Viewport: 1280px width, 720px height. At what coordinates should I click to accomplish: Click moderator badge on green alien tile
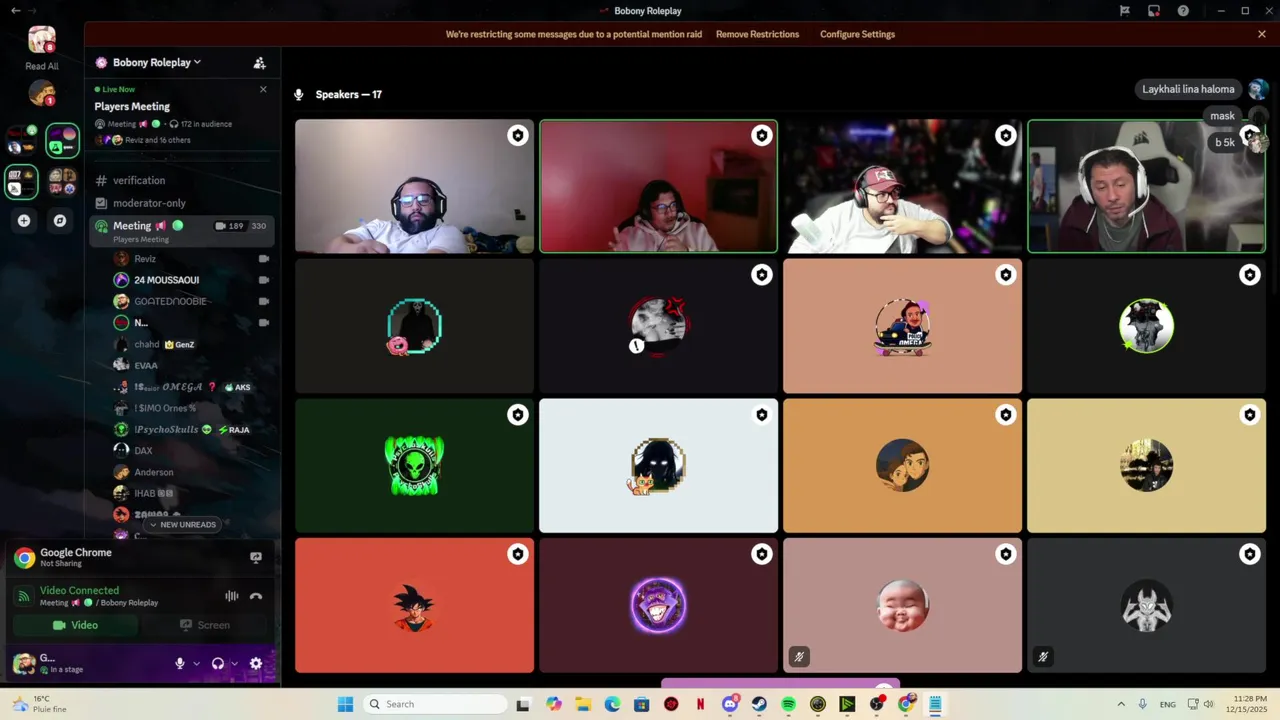(x=517, y=414)
